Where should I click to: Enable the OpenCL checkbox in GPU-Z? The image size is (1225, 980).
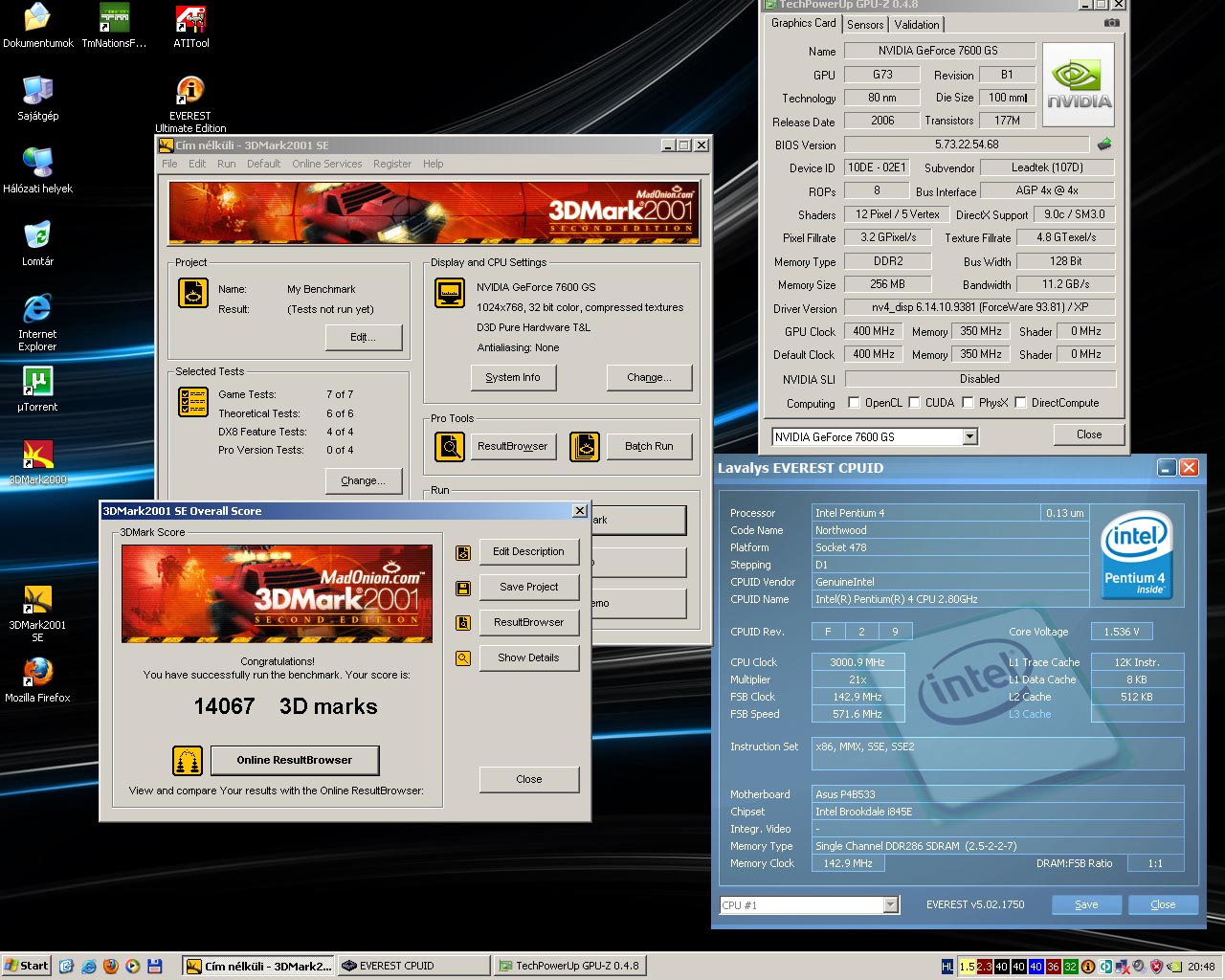click(854, 403)
